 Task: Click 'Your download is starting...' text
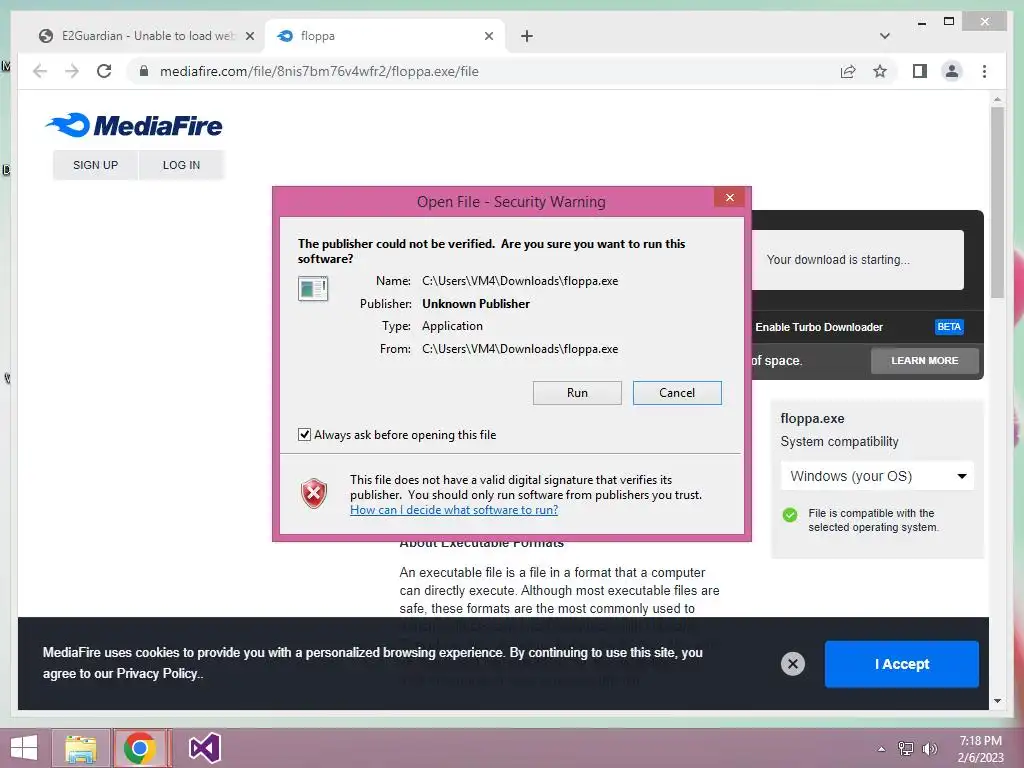tap(838, 260)
